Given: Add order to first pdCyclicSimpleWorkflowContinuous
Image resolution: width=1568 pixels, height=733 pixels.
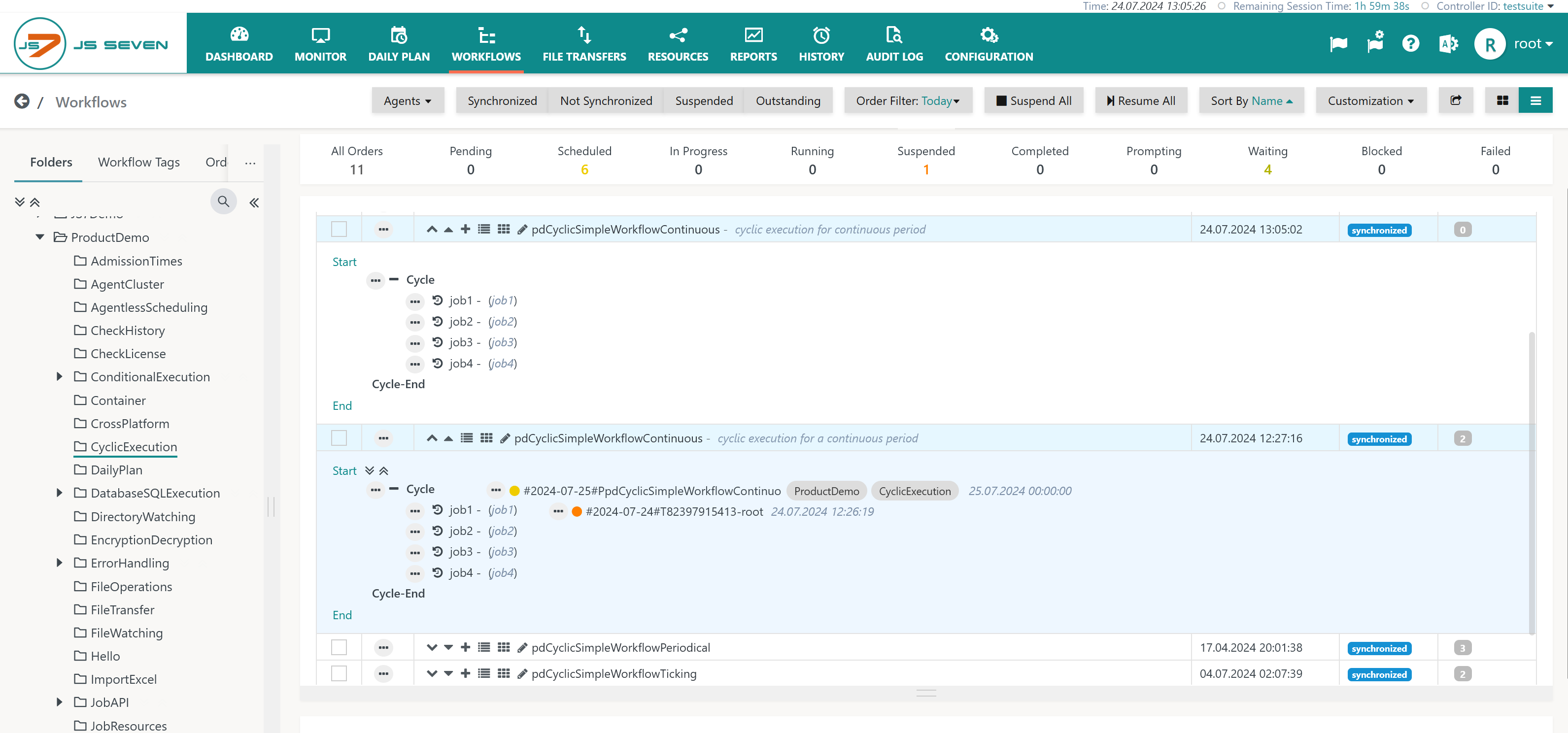Looking at the screenshot, I should [x=465, y=229].
